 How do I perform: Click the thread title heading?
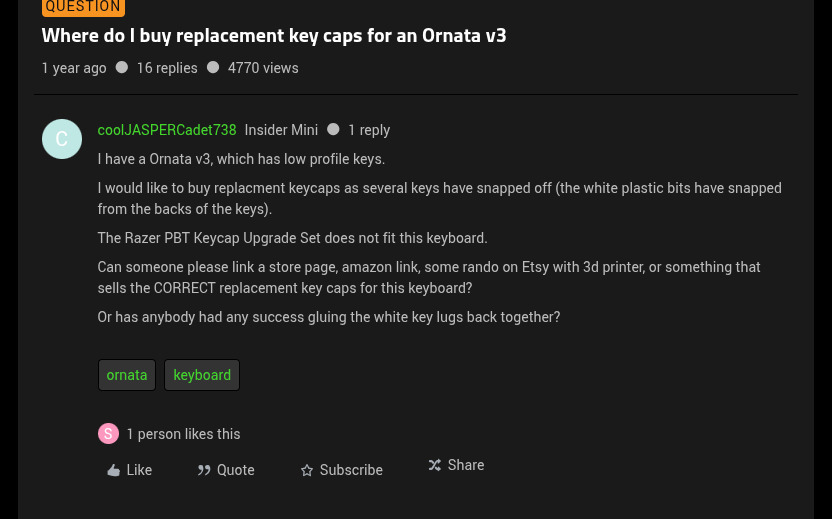[x=274, y=35]
